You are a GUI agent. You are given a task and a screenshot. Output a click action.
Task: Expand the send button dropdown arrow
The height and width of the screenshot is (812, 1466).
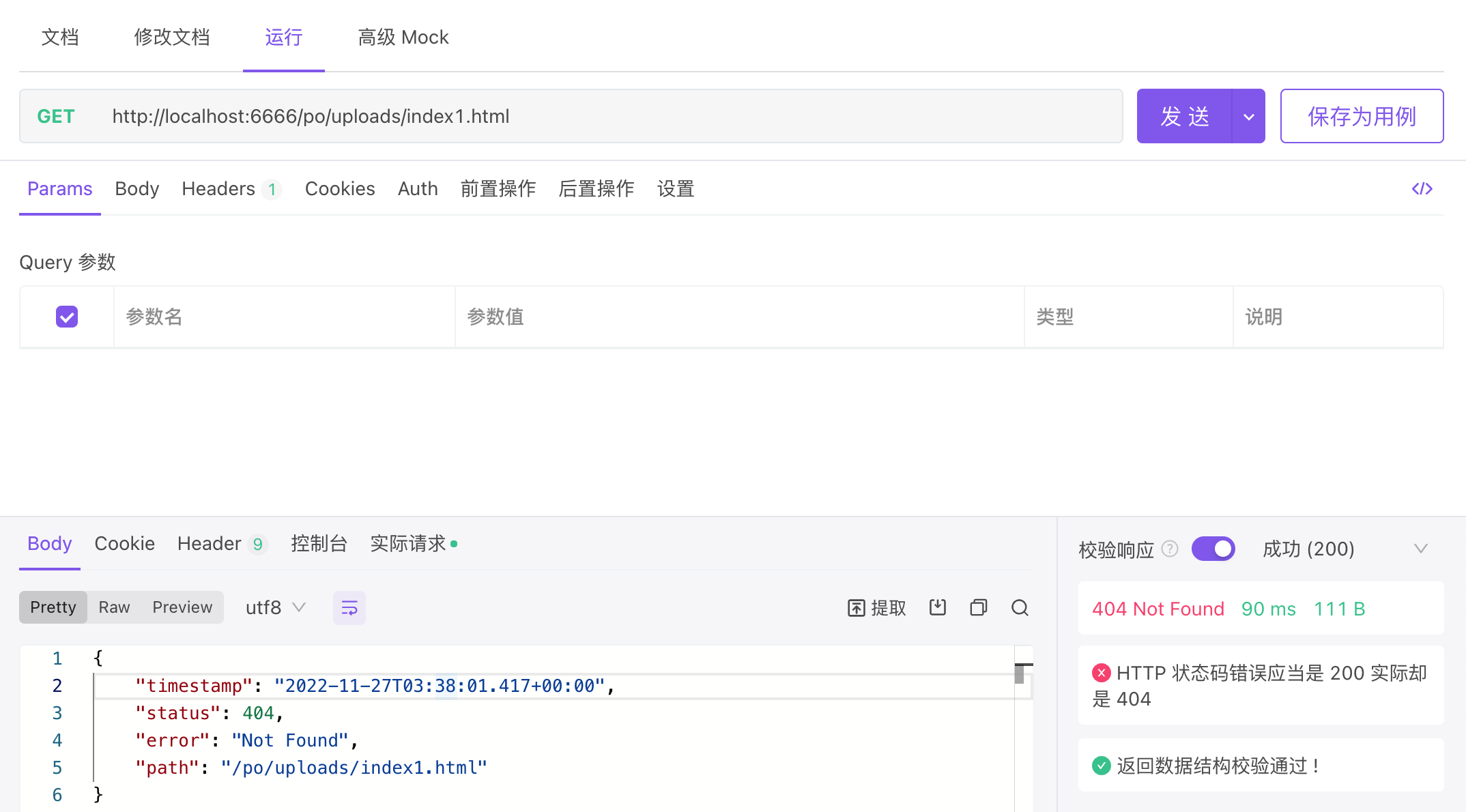click(1248, 117)
